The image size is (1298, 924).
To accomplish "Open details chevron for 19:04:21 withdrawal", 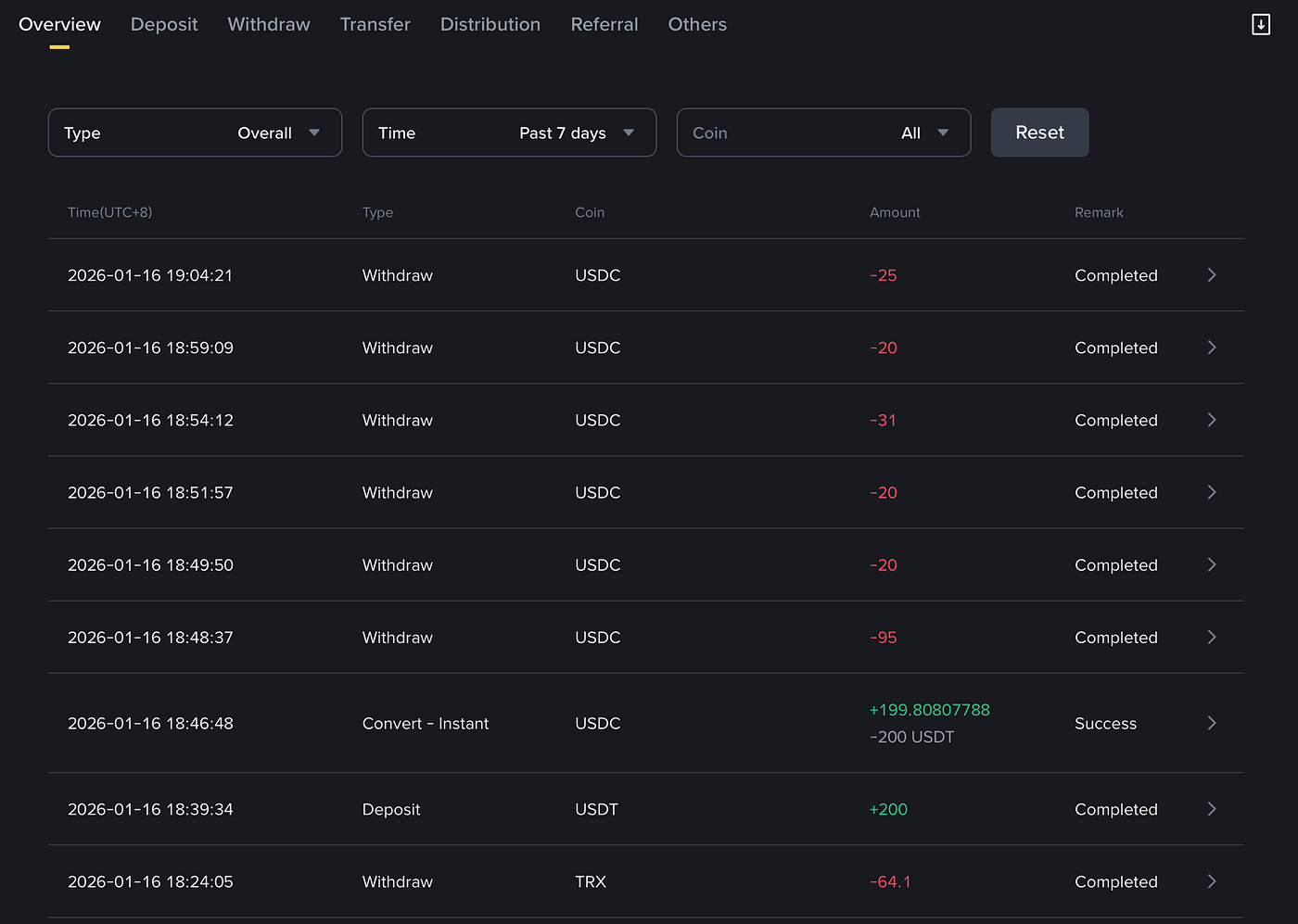I will tap(1212, 275).
